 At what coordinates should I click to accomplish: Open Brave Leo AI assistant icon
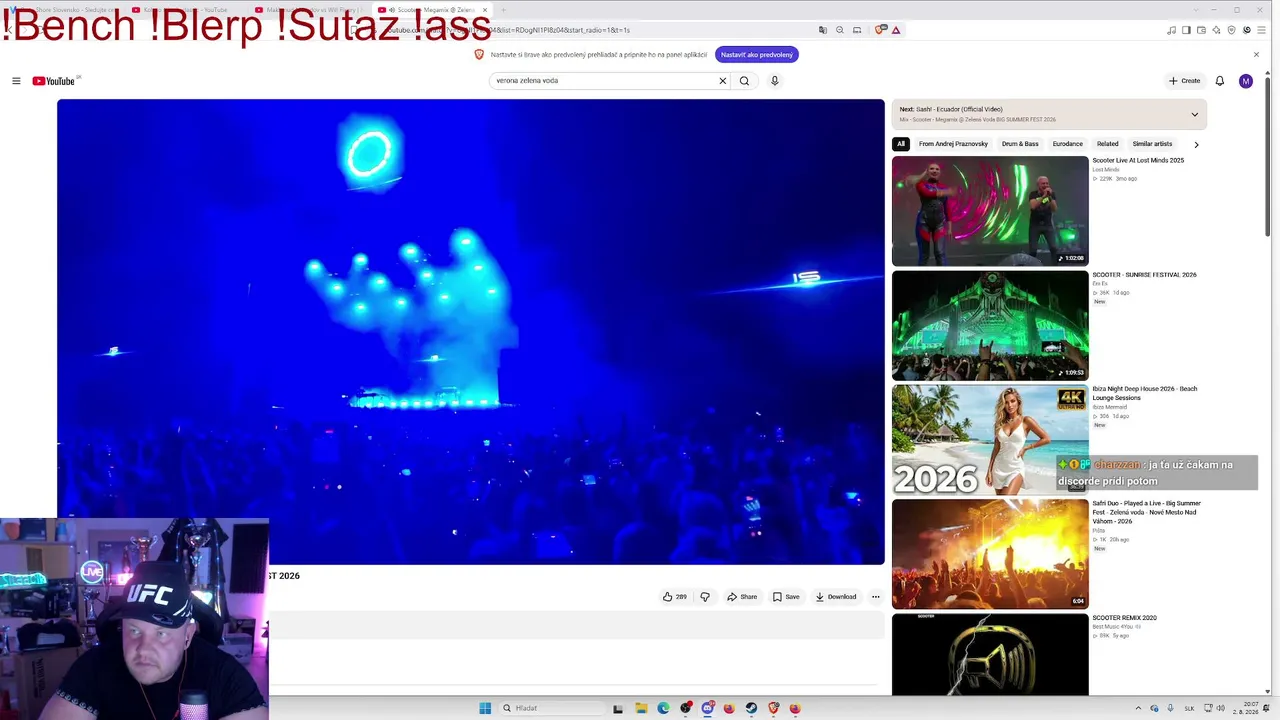1216,30
